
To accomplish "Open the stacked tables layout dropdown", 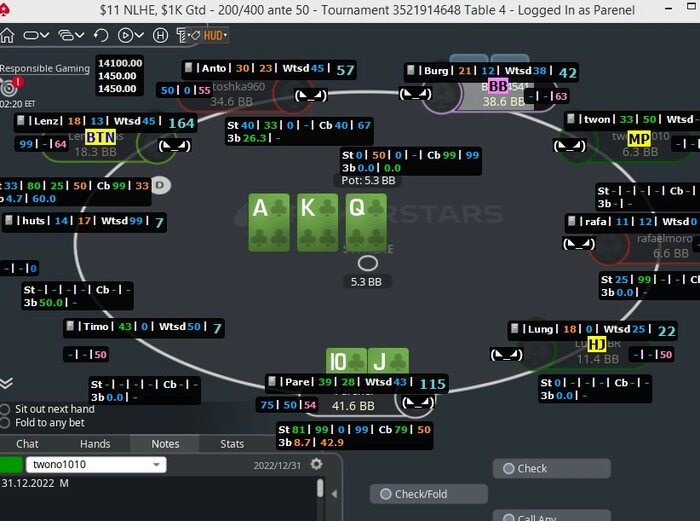I will pos(71,35).
